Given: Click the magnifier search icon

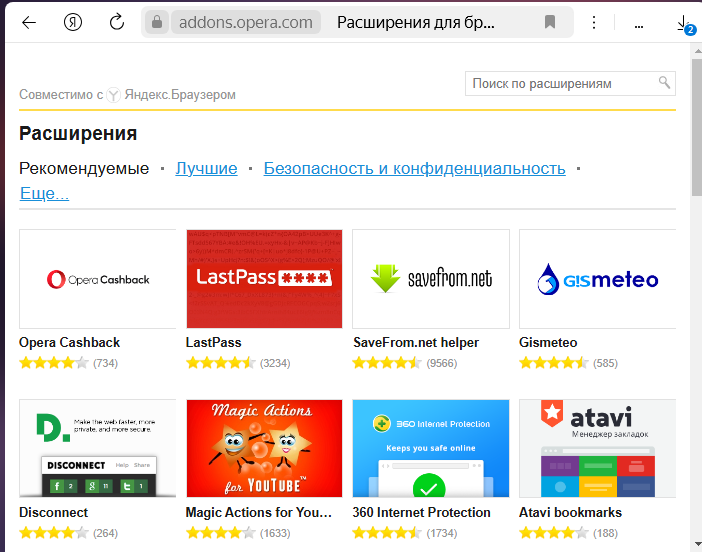Looking at the screenshot, I should click(664, 82).
